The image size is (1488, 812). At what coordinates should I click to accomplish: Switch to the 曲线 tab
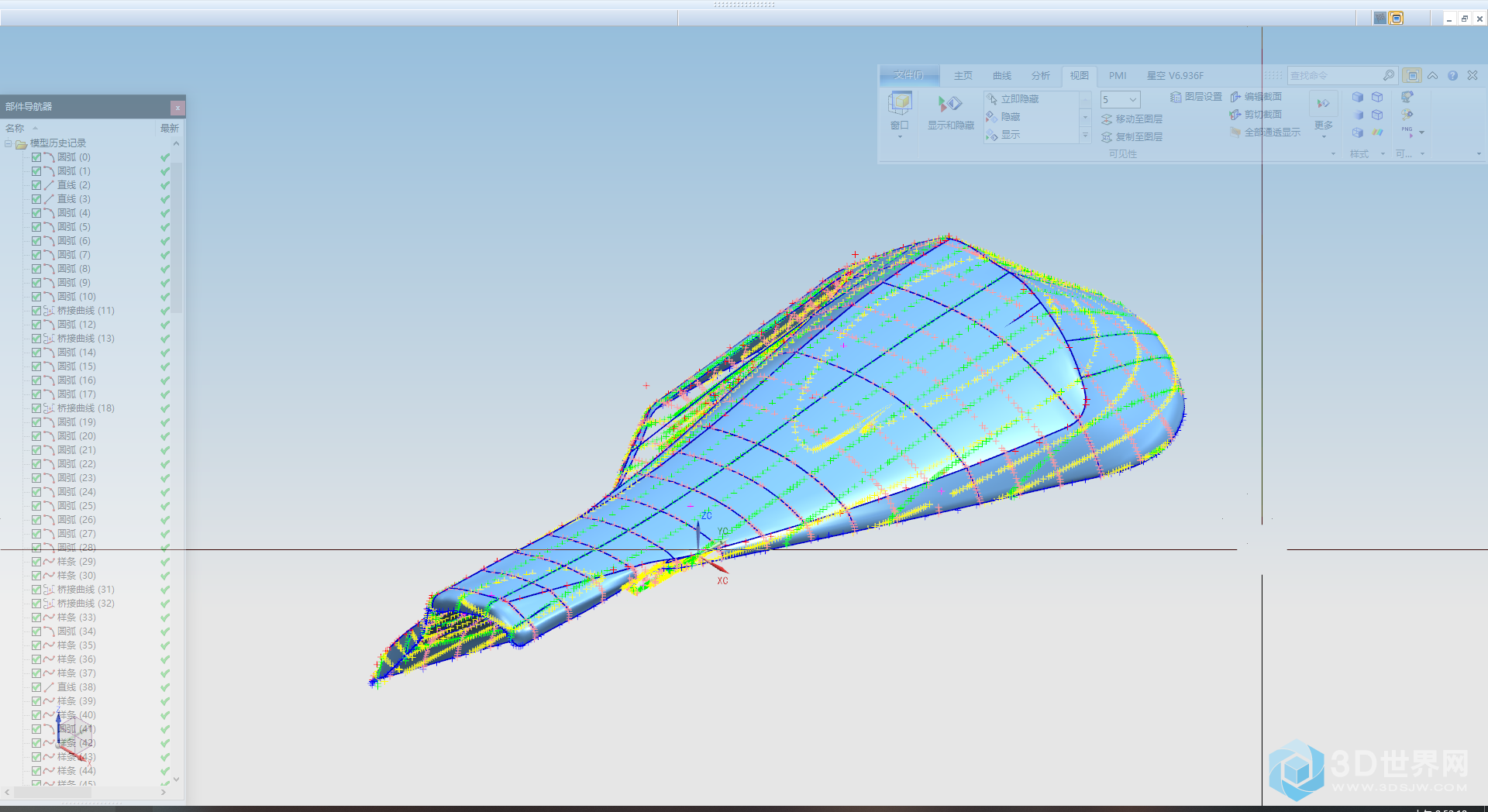pos(1002,76)
